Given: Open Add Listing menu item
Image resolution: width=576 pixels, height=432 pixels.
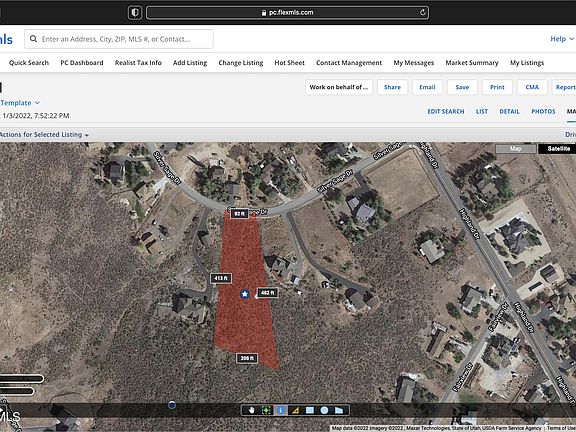Looking at the screenshot, I should tap(190, 63).
